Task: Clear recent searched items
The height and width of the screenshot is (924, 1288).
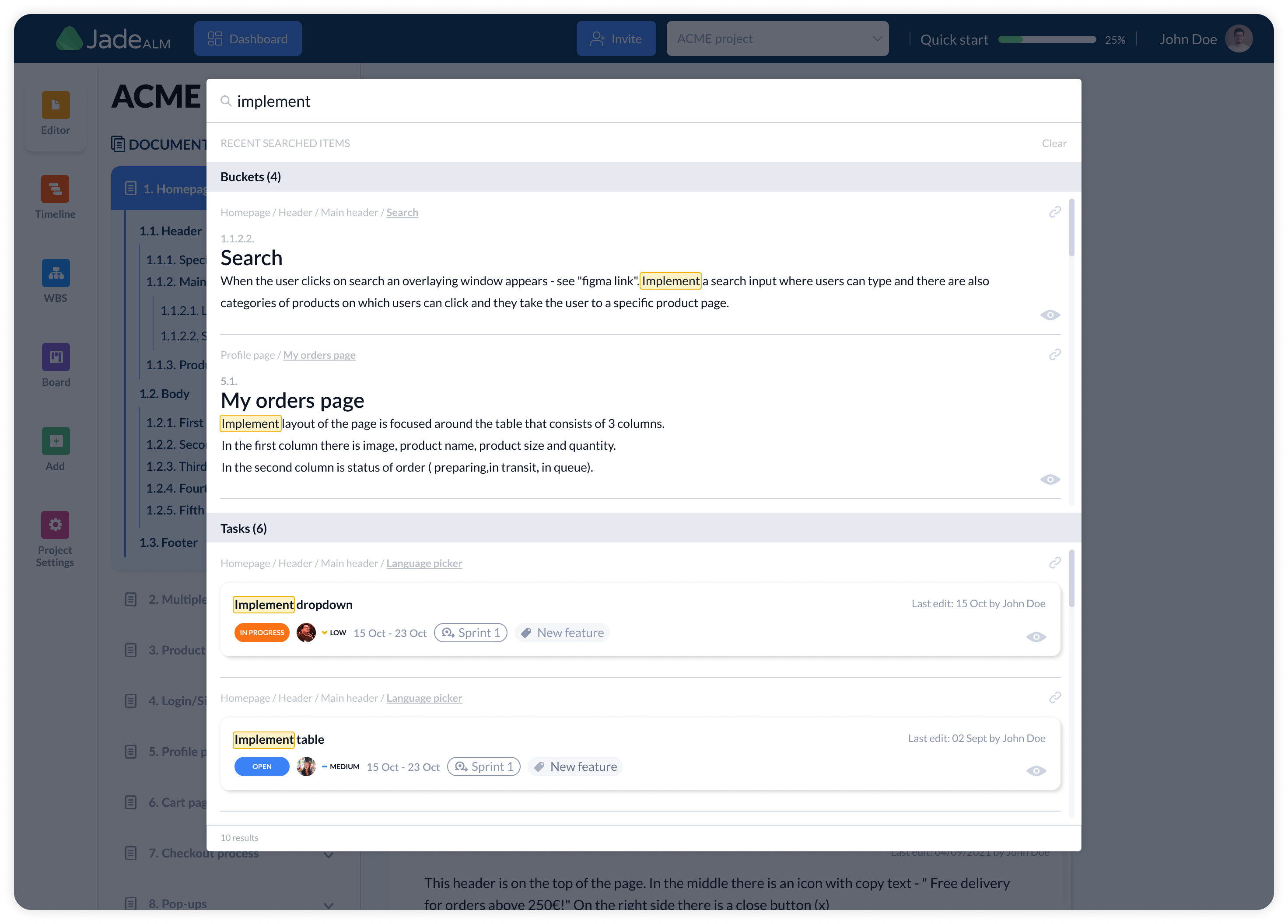Action: [1054, 143]
